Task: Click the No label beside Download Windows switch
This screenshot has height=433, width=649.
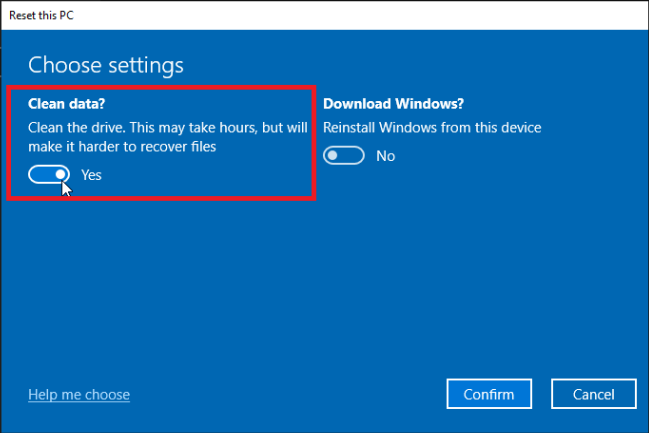Action: [x=385, y=156]
